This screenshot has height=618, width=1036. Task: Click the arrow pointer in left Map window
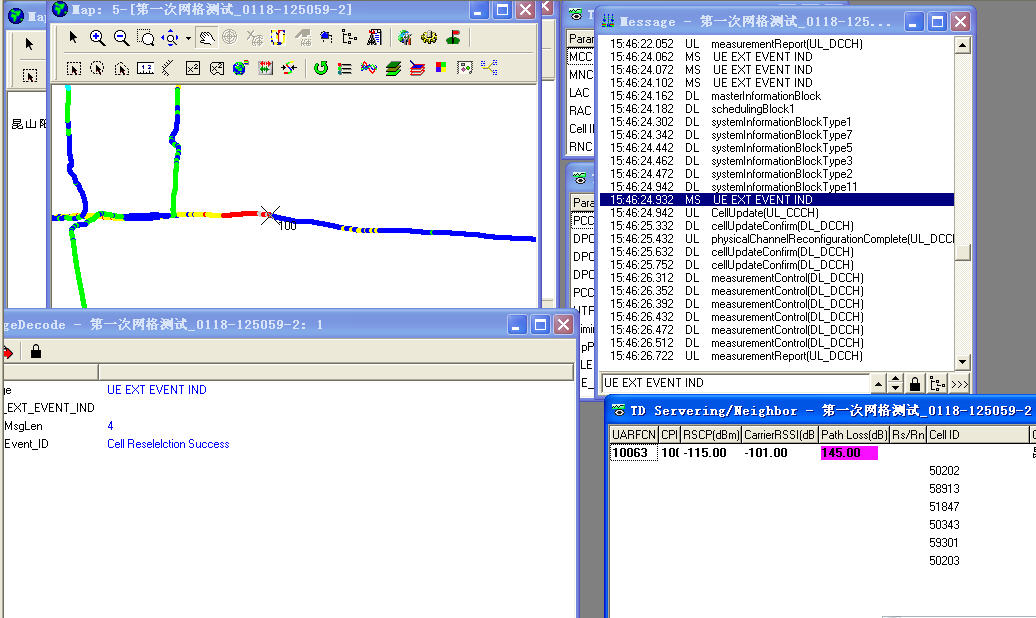pyautogui.click(x=29, y=44)
